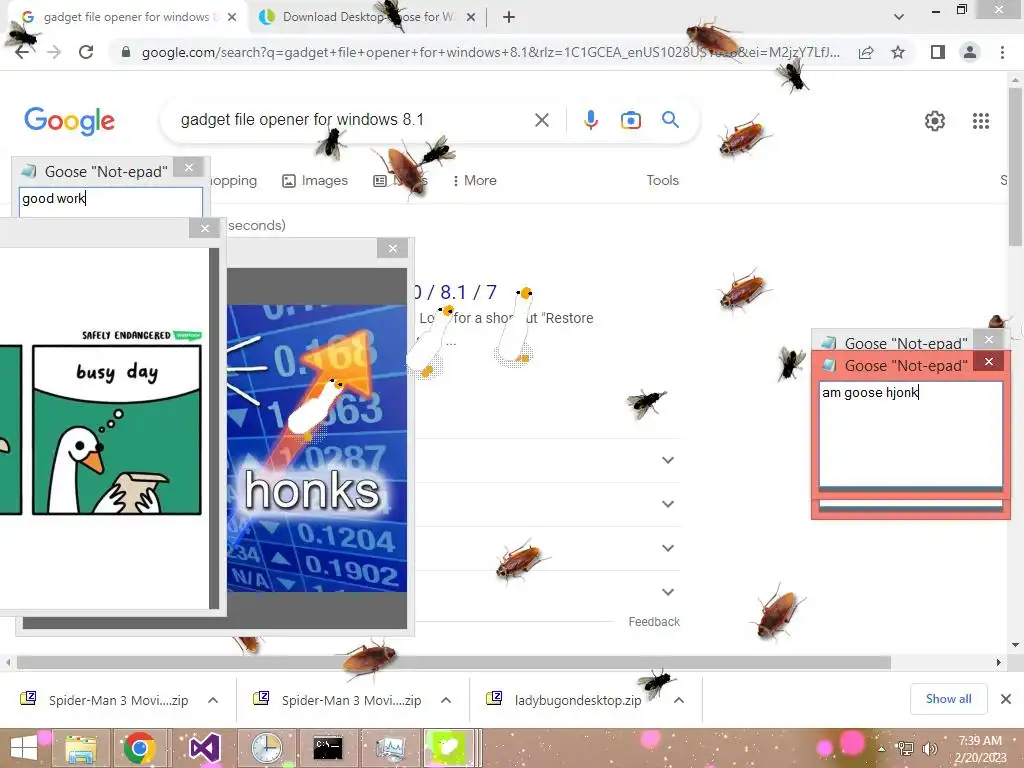Open More search filters
Screen dimensions: 1024x768
pyautogui.click(x=475, y=180)
